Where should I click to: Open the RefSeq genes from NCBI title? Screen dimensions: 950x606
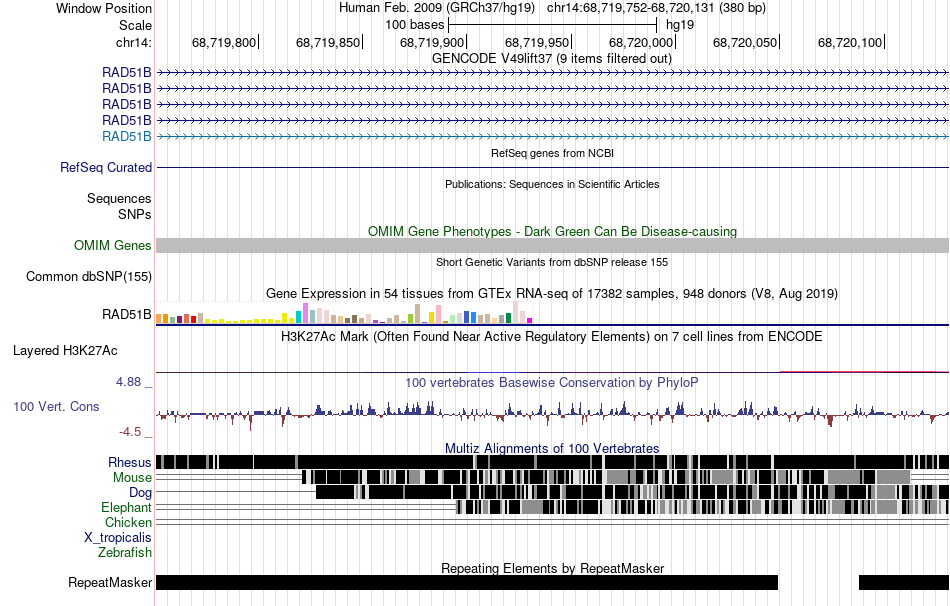552,153
